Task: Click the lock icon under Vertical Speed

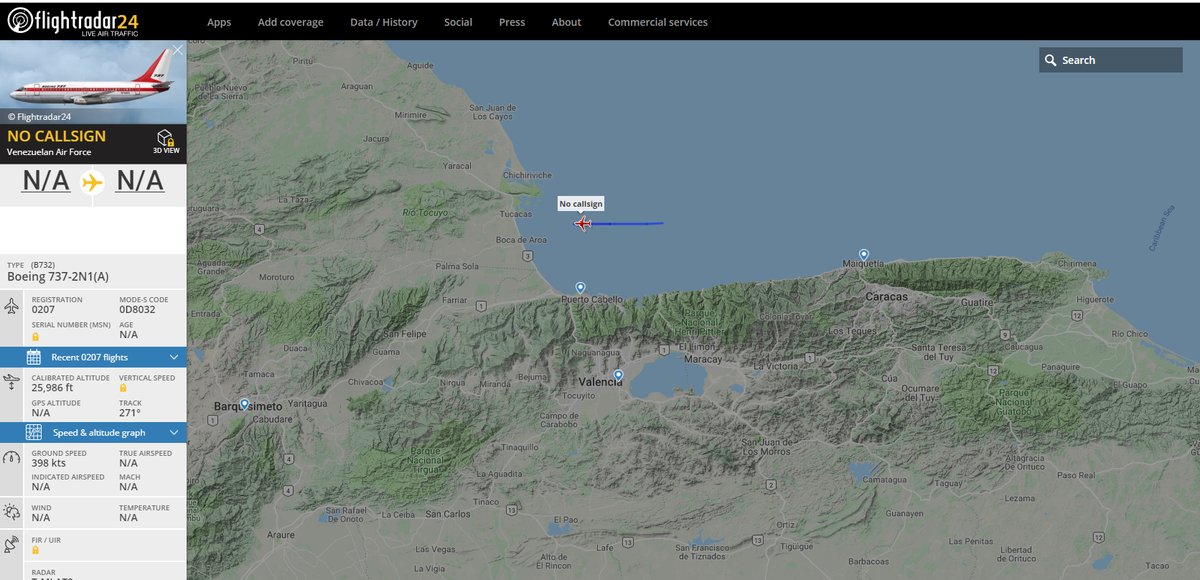Action: (x=123, y=387)
